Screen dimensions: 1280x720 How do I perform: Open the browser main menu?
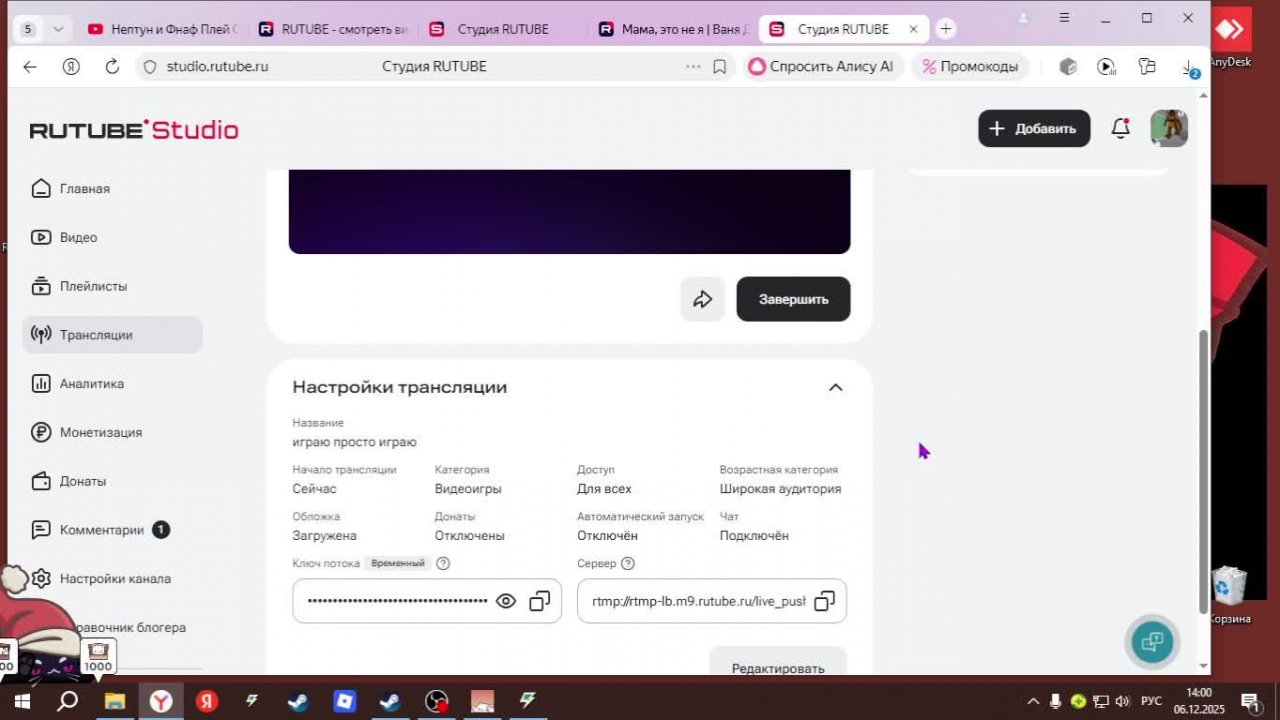(x=1065, y=17)
